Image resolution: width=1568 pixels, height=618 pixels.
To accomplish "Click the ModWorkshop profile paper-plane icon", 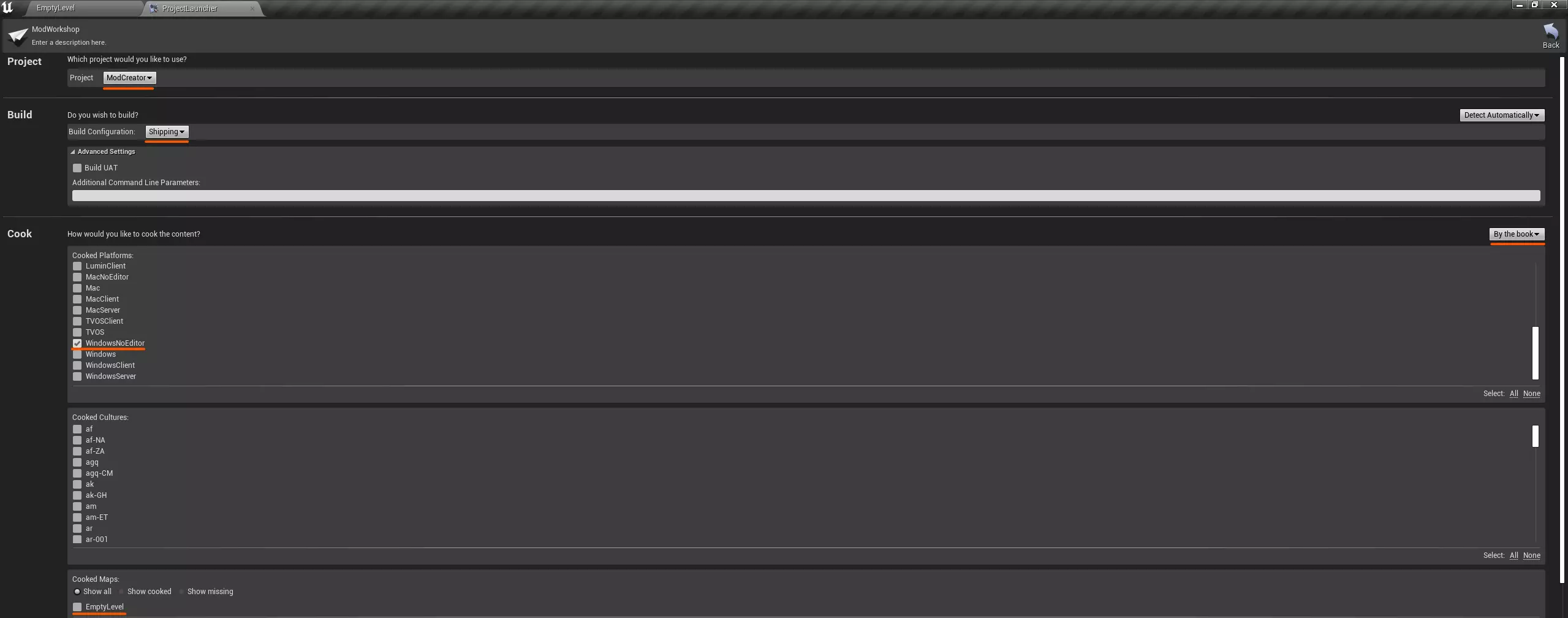I will [x=18, y=36].
